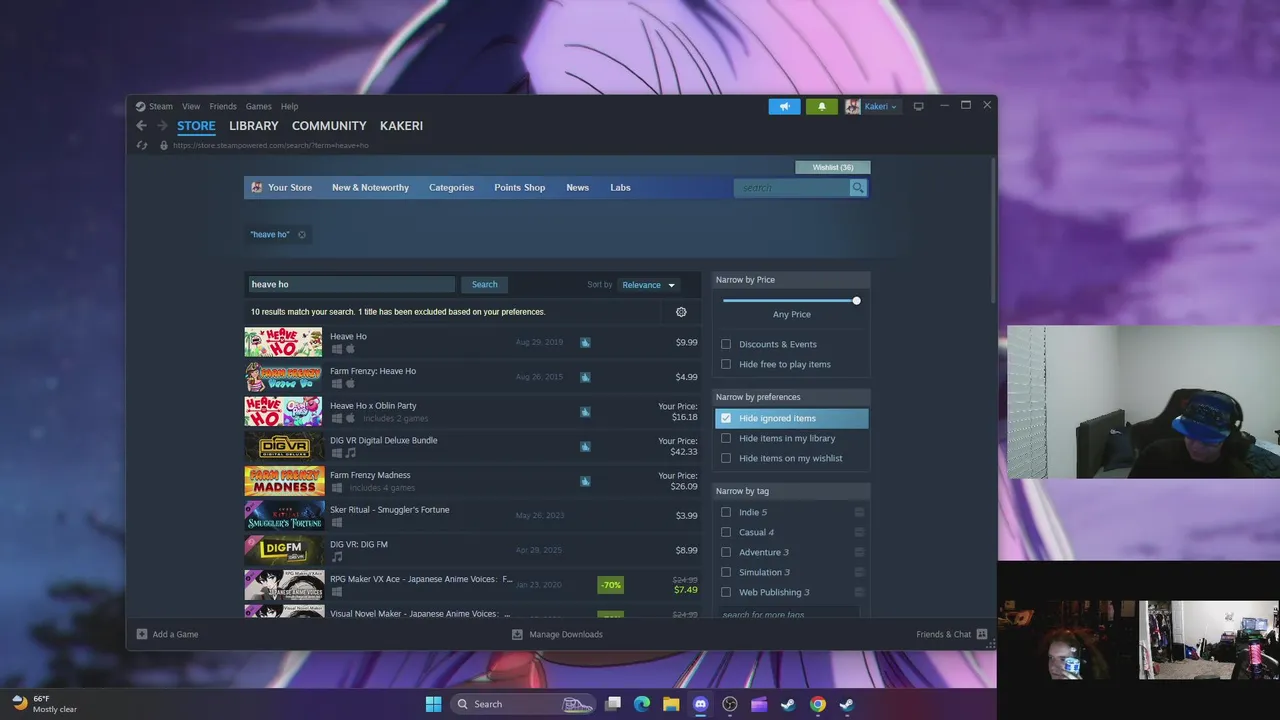Click the store search magnifier icon

858,188
